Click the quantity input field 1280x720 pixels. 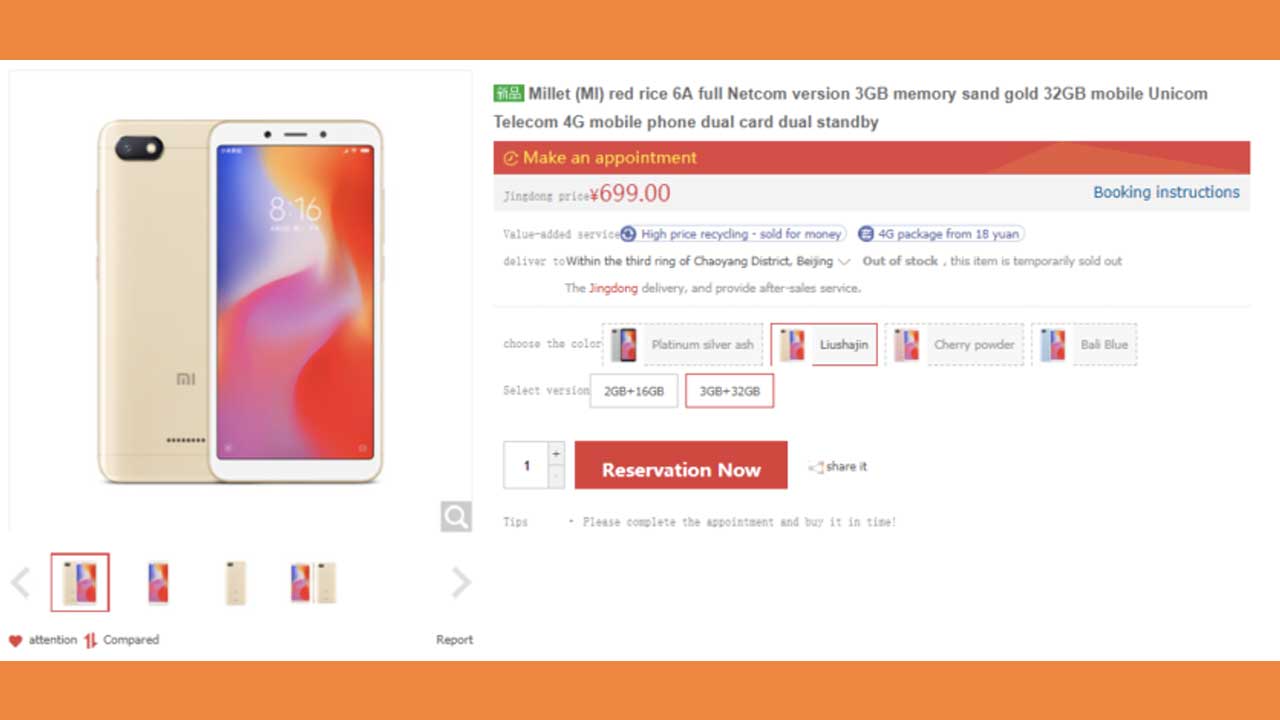point(526,465)
